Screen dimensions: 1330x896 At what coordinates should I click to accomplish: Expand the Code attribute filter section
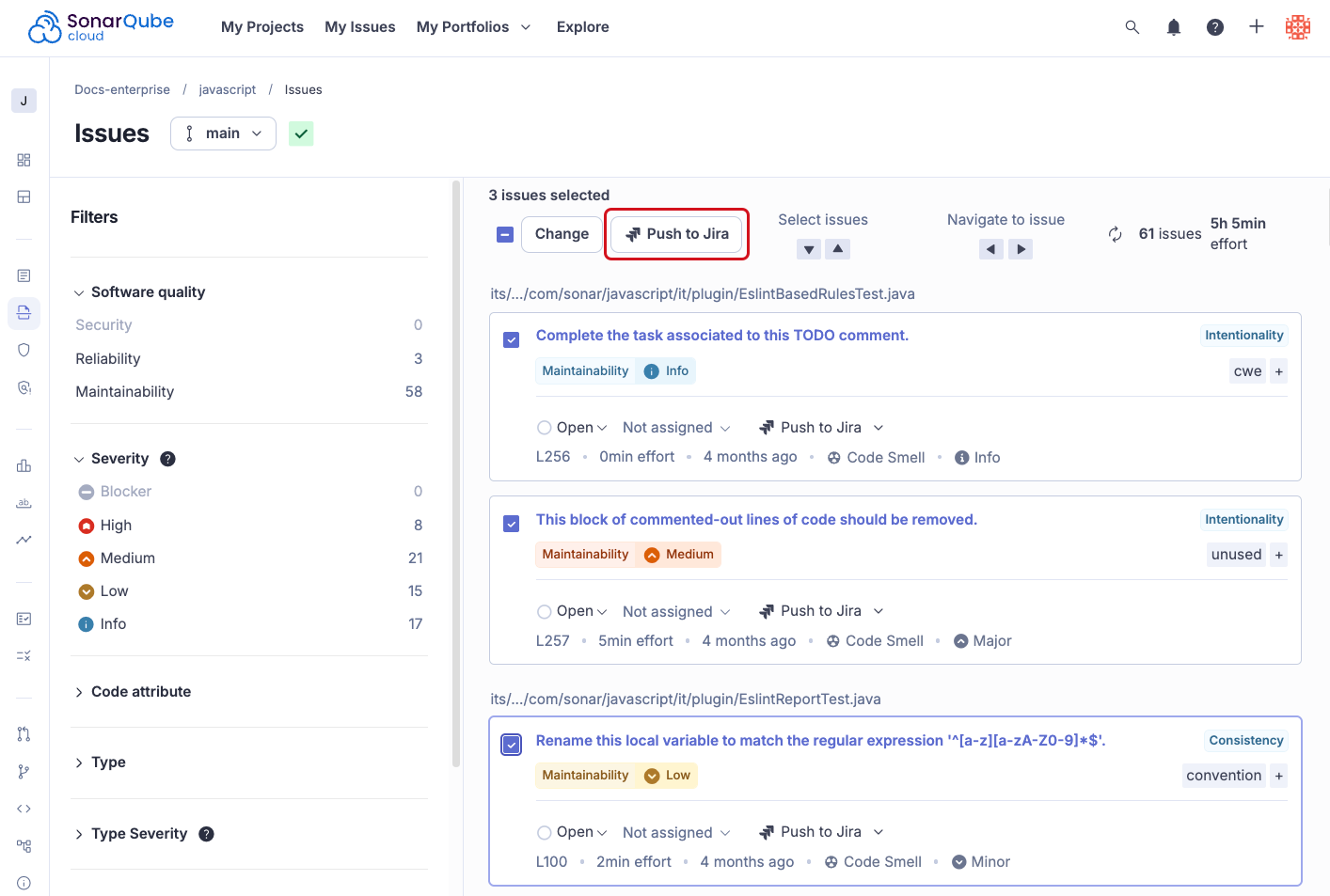(x=141, y=691)
